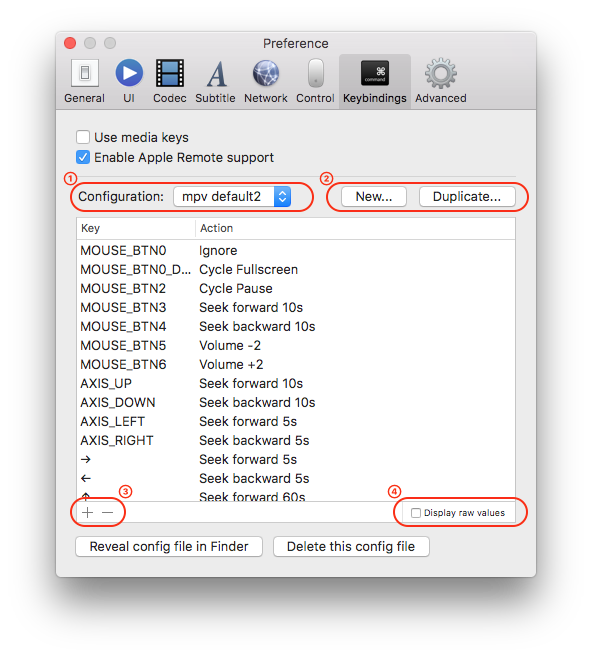Select the AXIS_UP key row
The height and width of the screenshot is (657, 592).
click(296, 383)
